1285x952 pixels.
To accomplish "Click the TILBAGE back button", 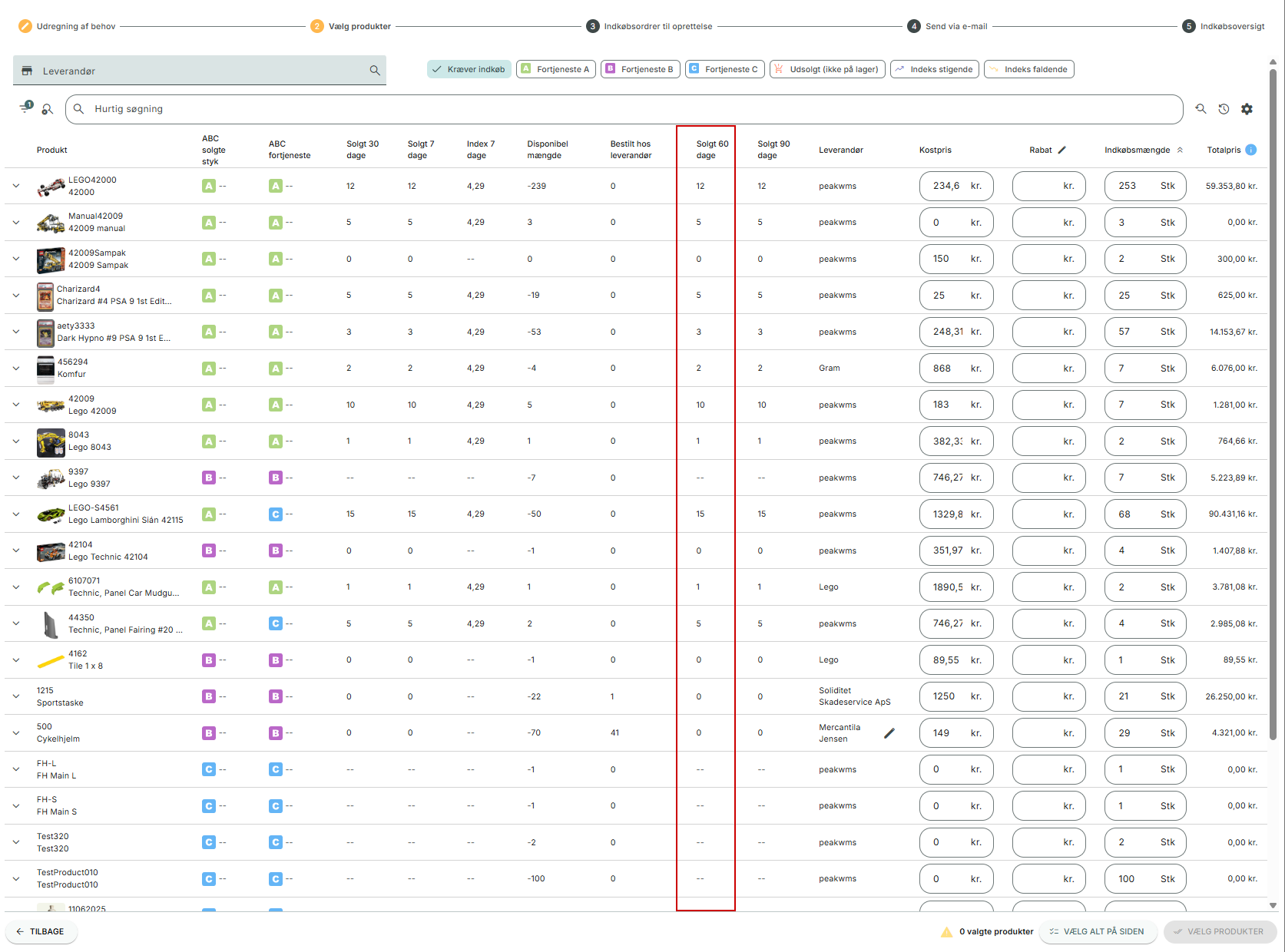I will [41, 931].
